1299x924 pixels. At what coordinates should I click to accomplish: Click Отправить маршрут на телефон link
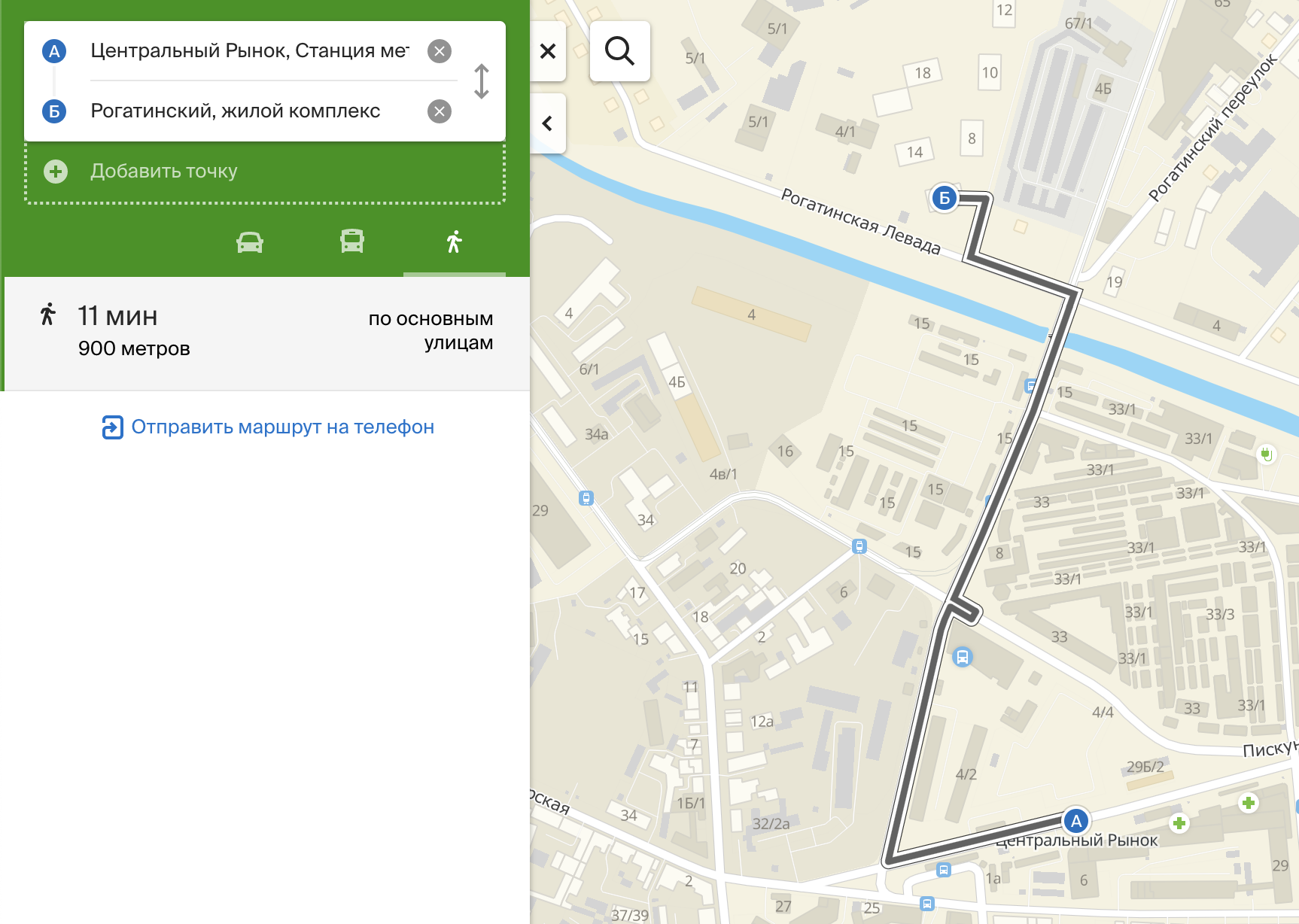268,427
